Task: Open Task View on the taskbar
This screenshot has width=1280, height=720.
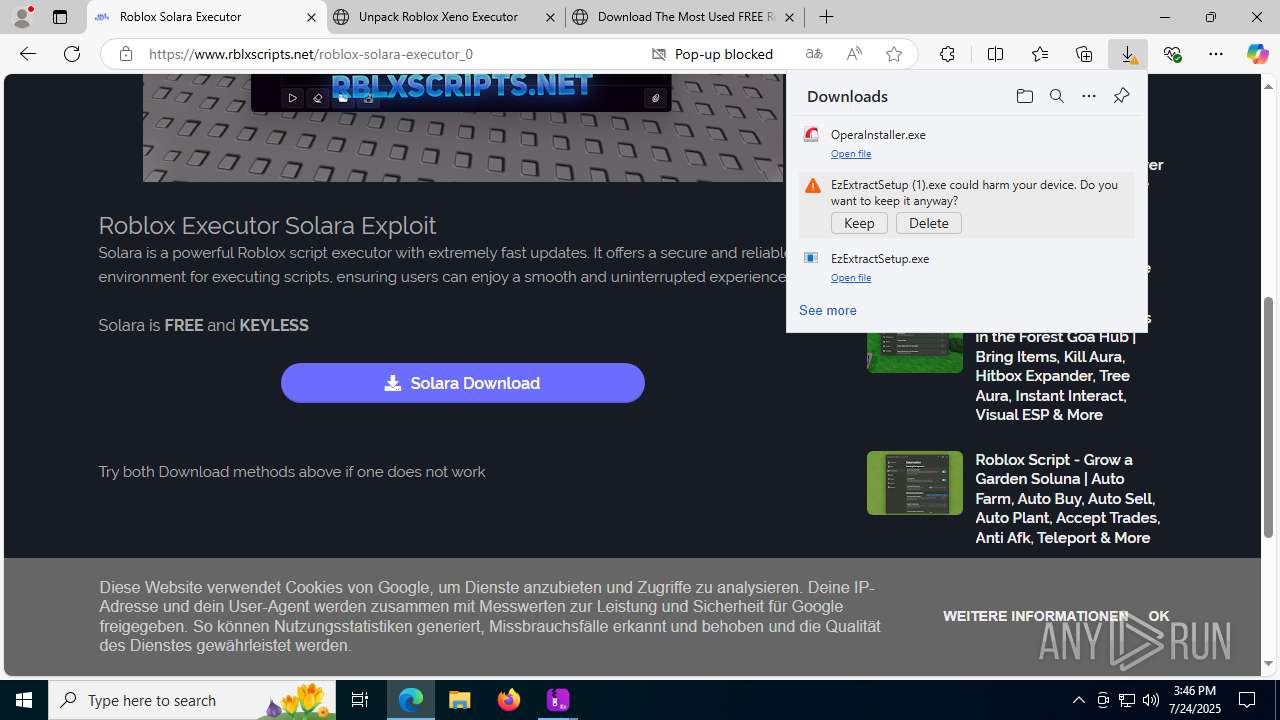Action: tap(360, 700)
